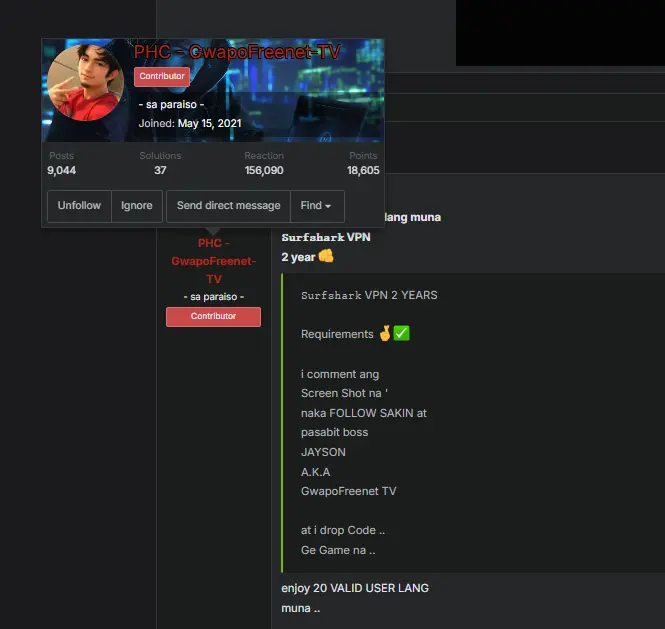Open the post author name PHC - GwapoFreenet-TV

[213, 261]
